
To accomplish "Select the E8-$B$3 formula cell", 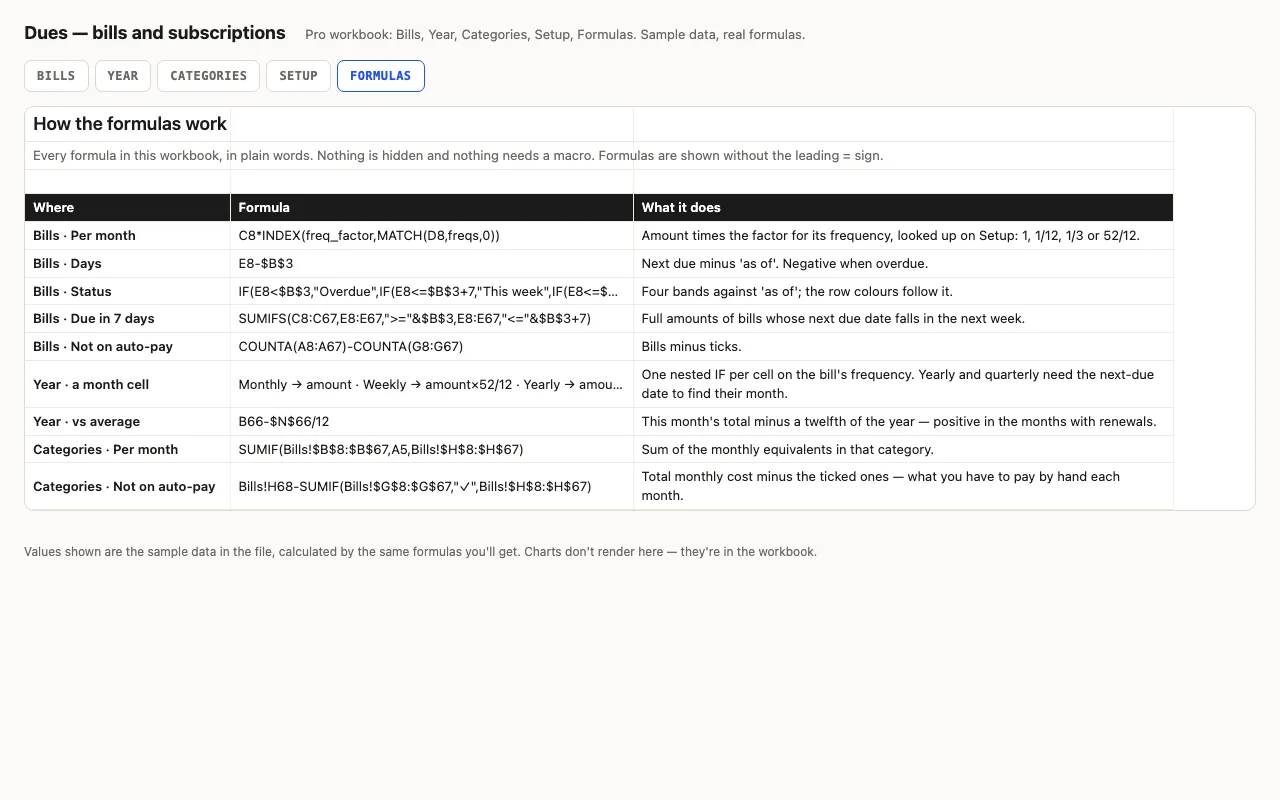I will 432,264.
